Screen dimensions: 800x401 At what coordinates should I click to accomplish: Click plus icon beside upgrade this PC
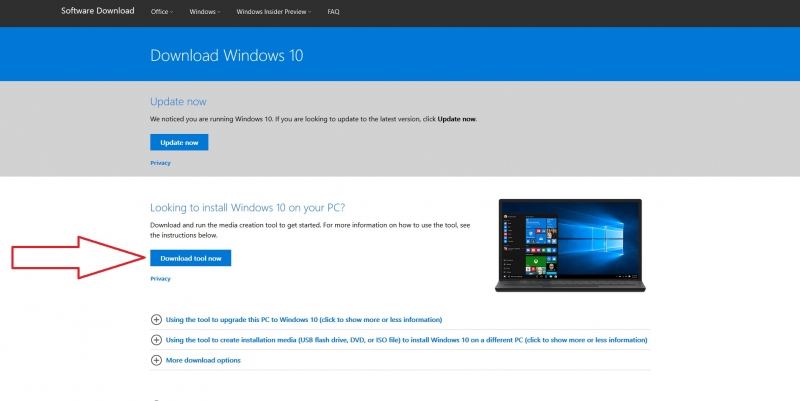tap(156, 320)
